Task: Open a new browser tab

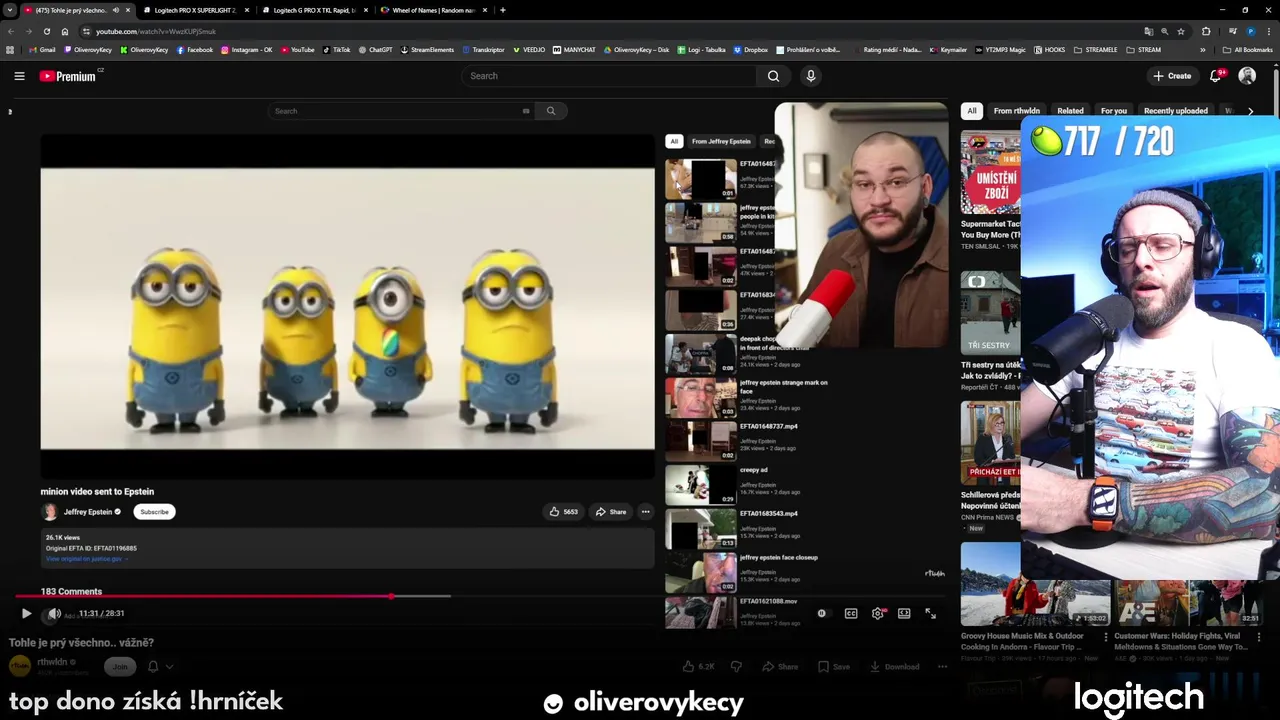Action: pyautogui.click(x=502, y=10)
